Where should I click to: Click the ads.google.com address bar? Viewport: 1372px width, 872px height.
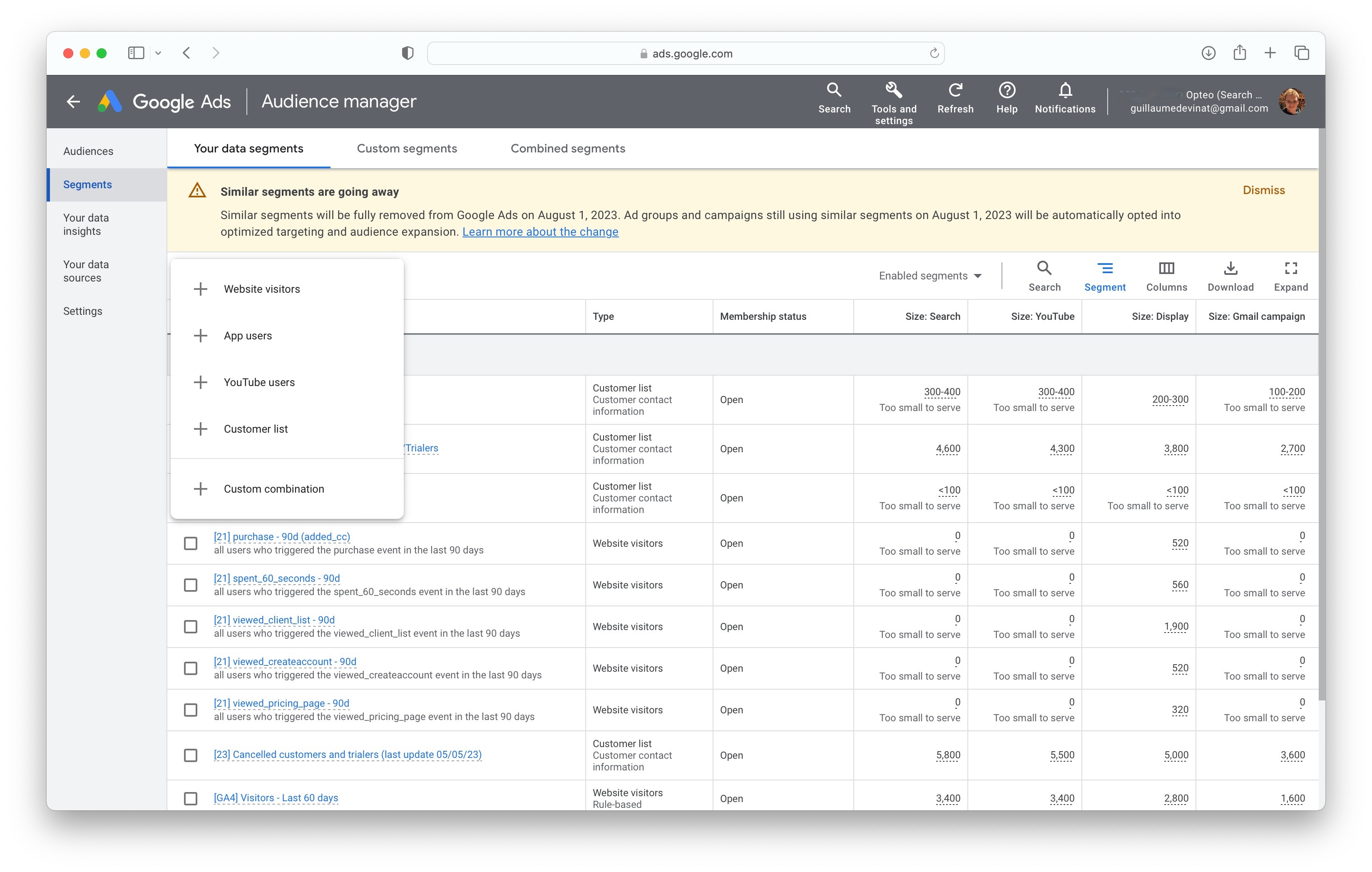[x=686, y=54]
